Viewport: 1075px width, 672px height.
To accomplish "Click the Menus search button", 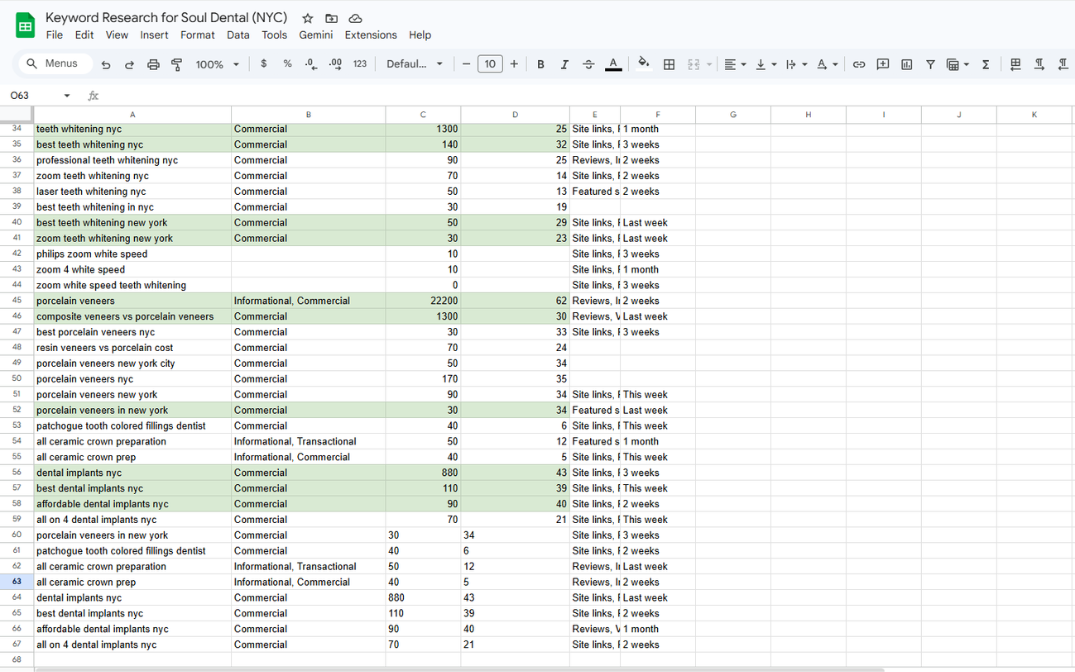I will 53,64.
